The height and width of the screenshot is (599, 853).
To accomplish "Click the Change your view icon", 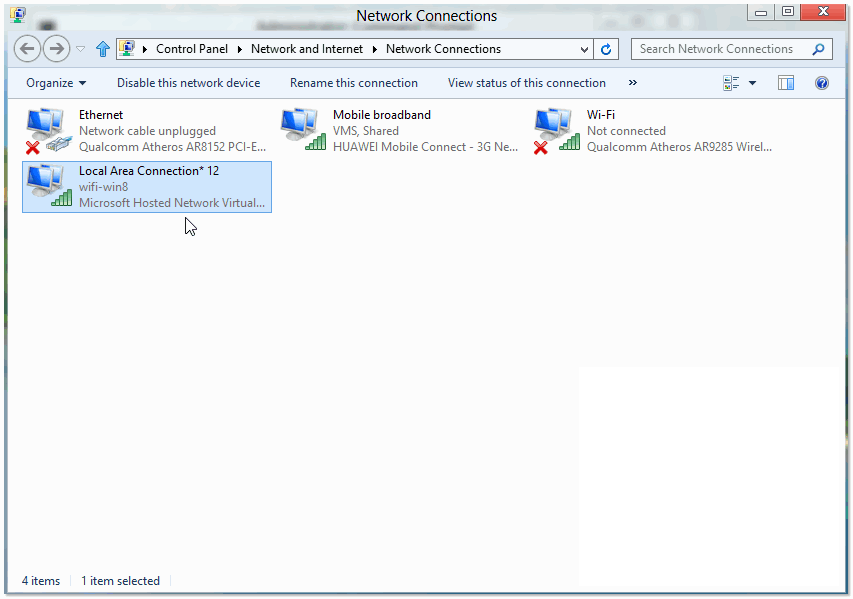I will tap(732, 83).
